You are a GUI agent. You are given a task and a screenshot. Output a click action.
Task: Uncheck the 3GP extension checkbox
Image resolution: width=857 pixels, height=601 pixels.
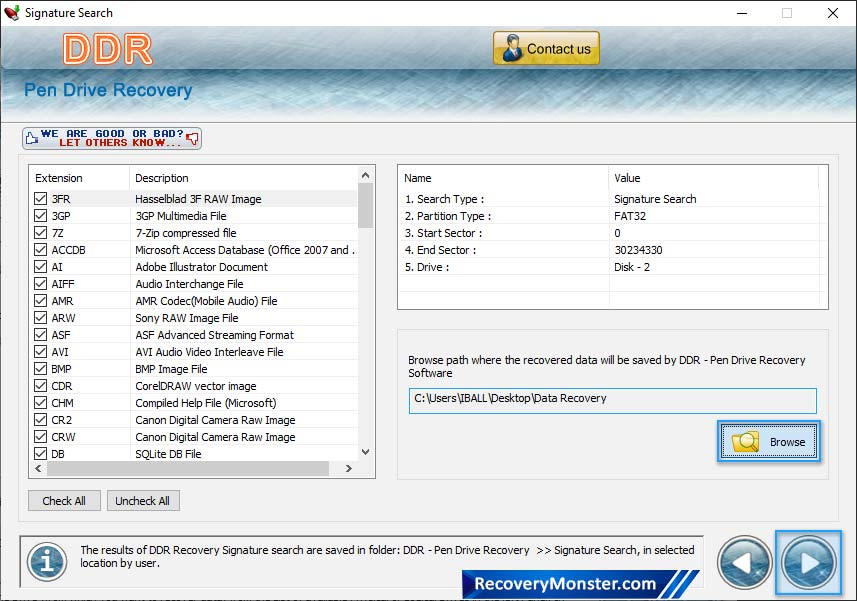tap(40, 216)
